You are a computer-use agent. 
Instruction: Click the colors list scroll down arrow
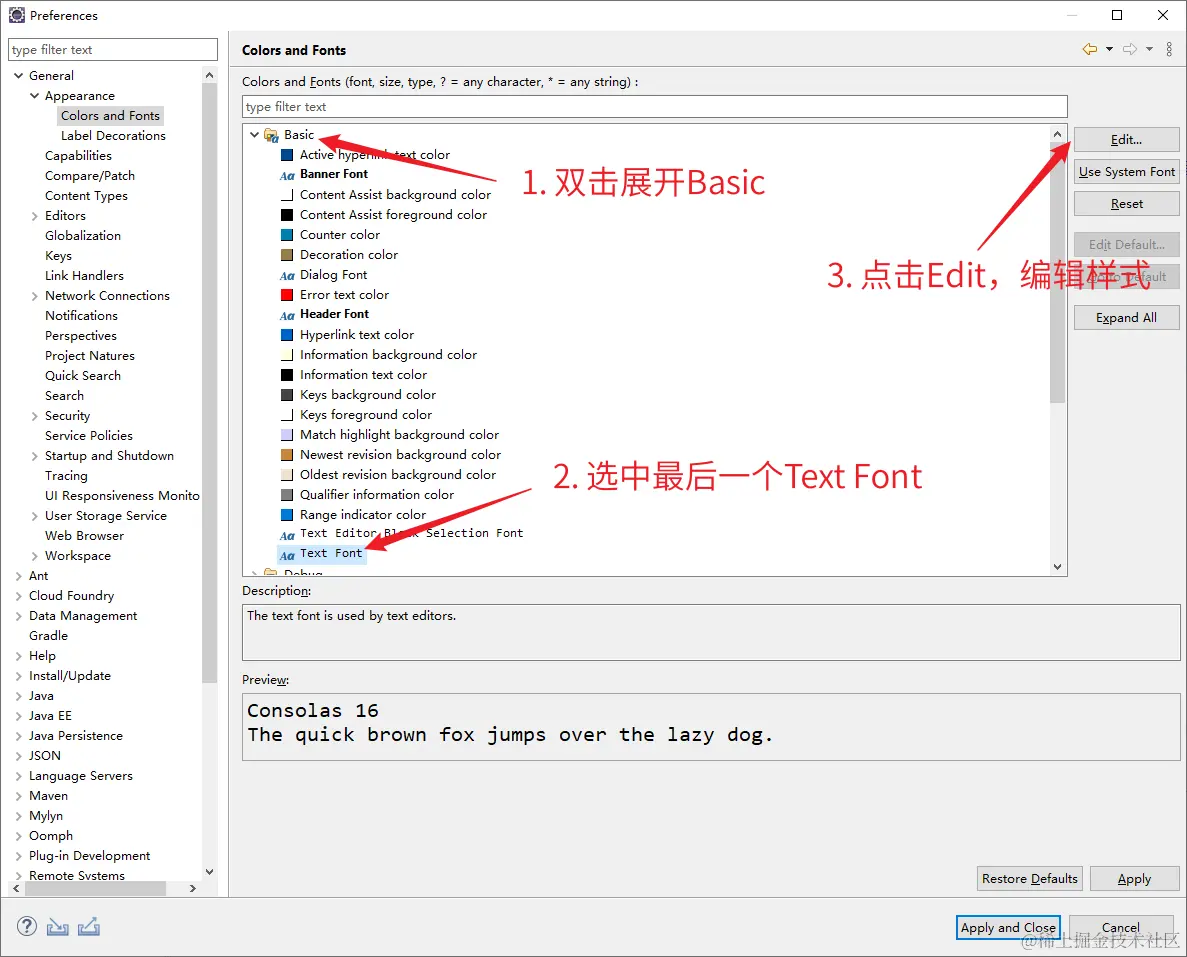[x=1058, y=566]
